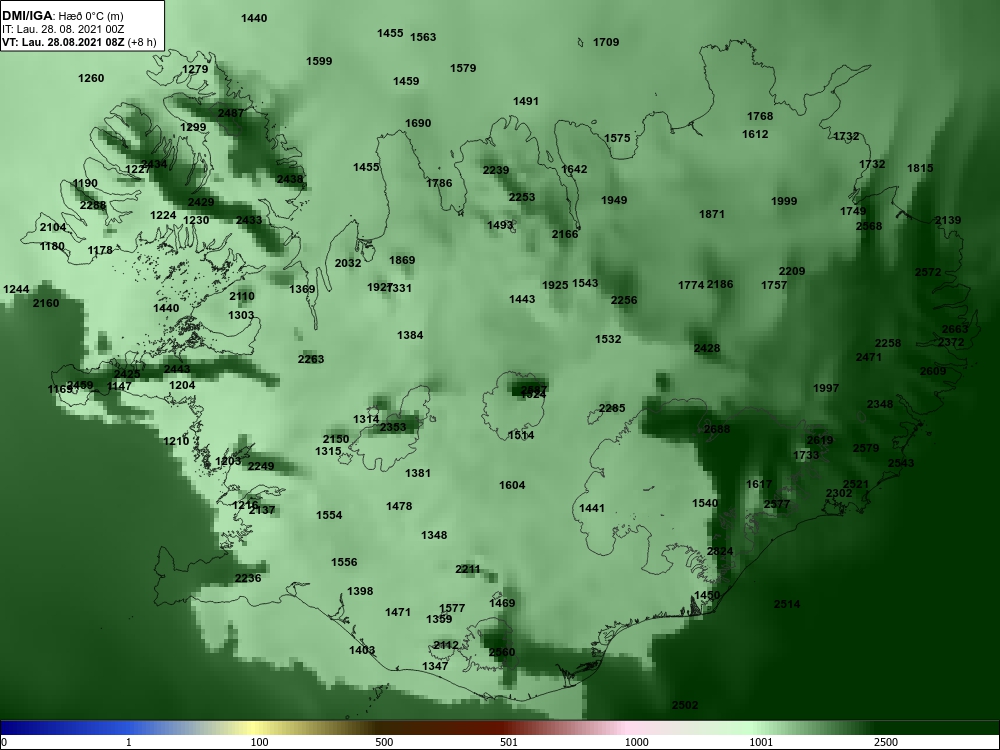Click the map value 2502 at bottom
This screenshot has width=1000, height=750.
[x=685, y=705]
